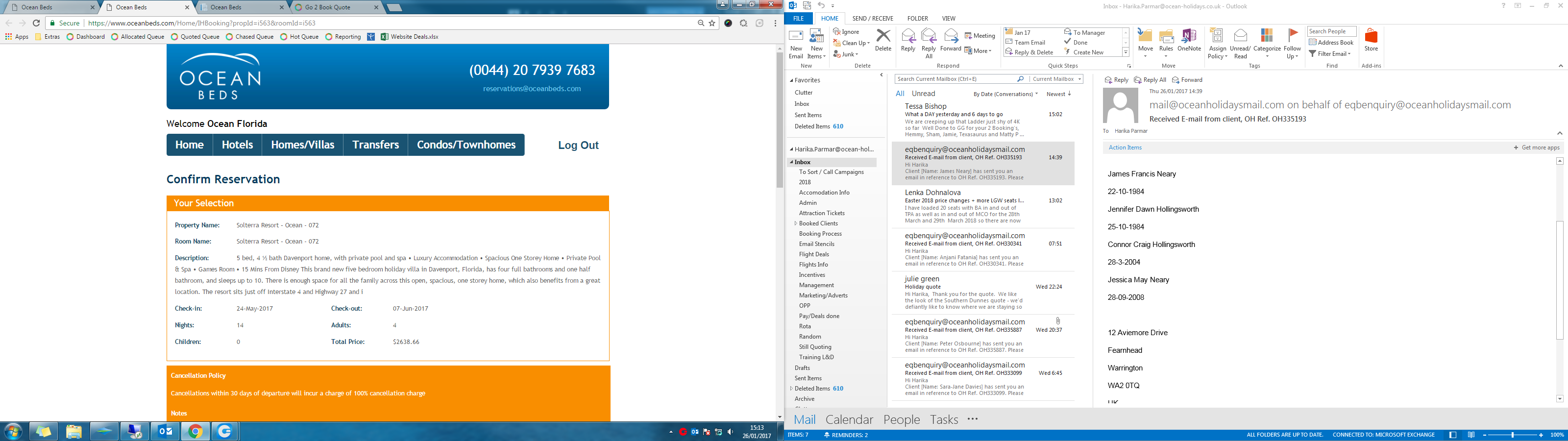Open the Windows Start menu

[13, 431]
